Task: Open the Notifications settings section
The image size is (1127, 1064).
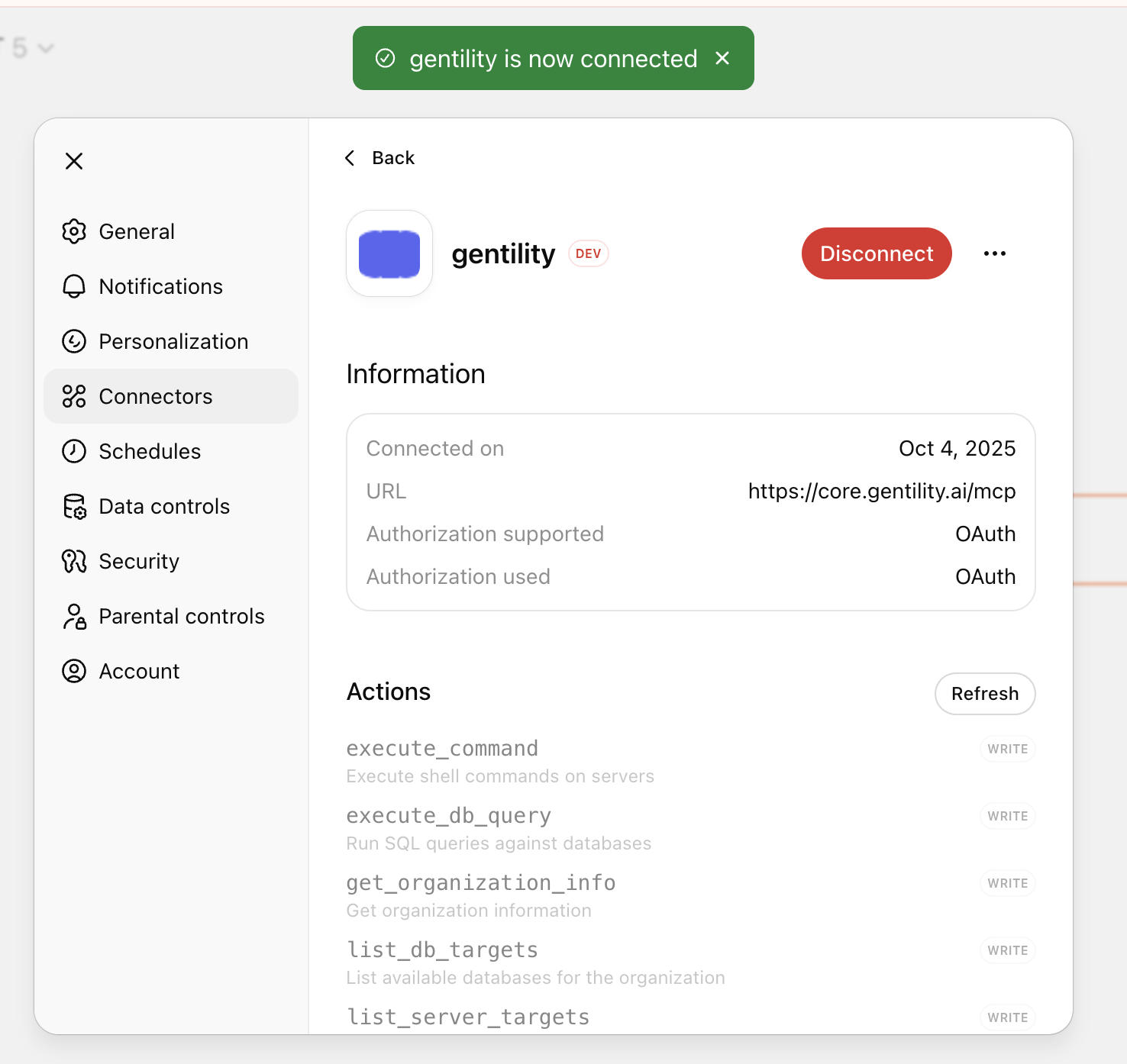Action: pos(160,286)
